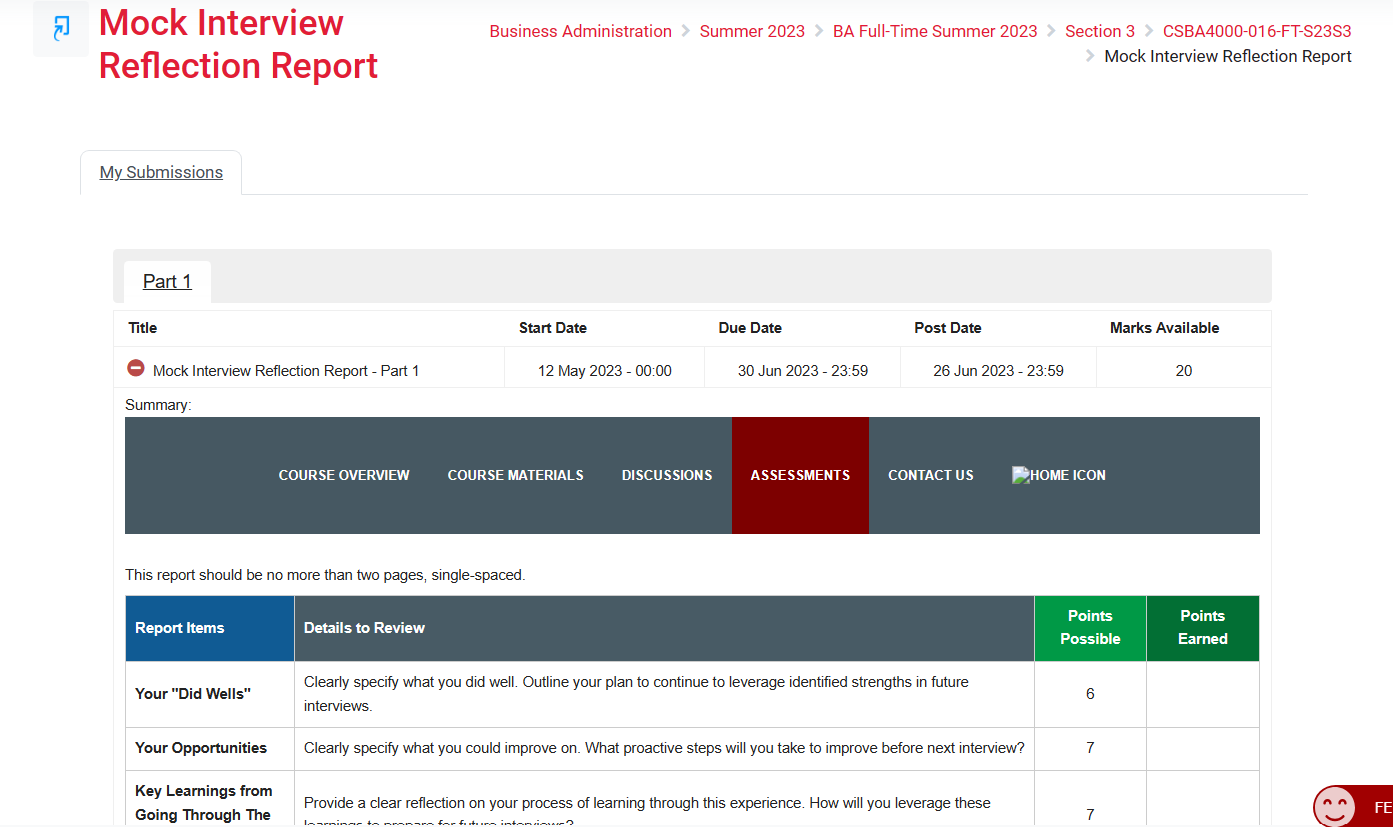Click the Your Opportunities points value 7
The image size is (1393, 827).
click(x=1090, y=748)
